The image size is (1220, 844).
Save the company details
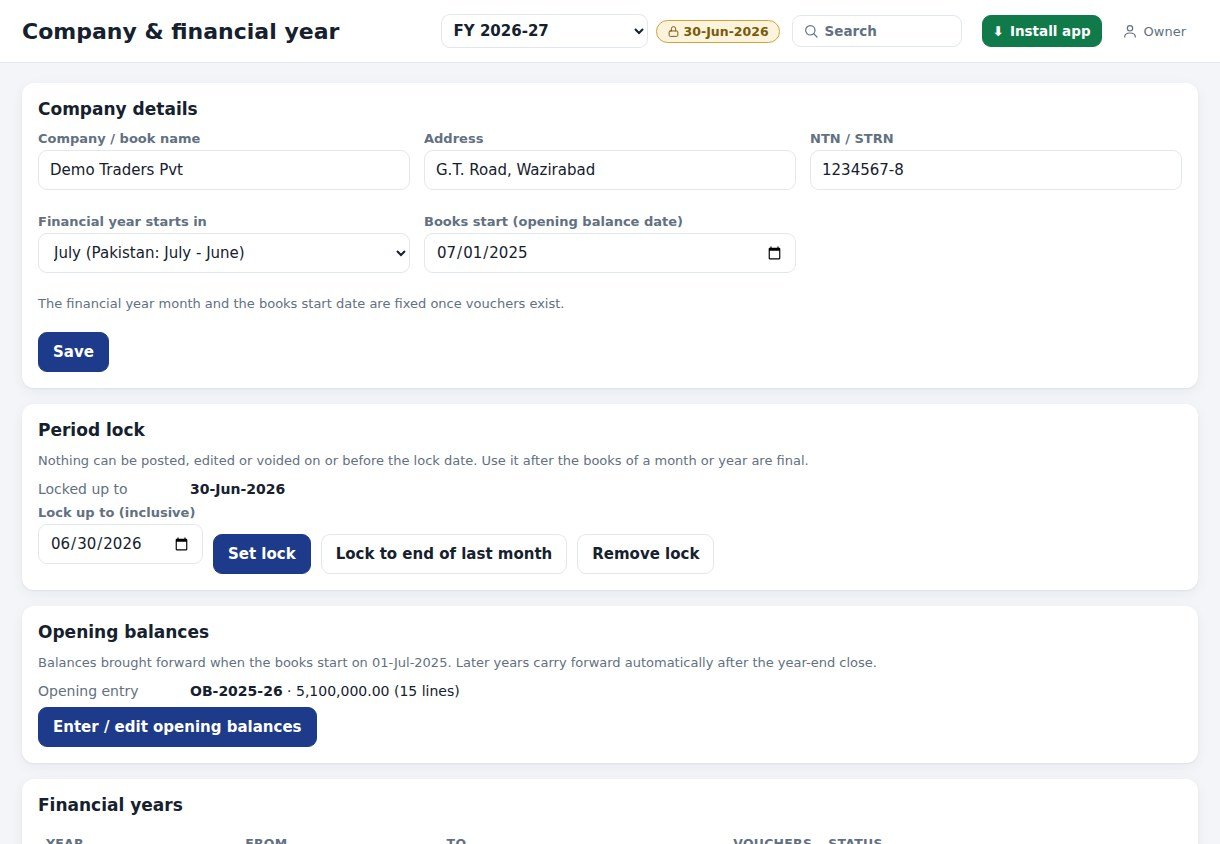pos(73,352)
